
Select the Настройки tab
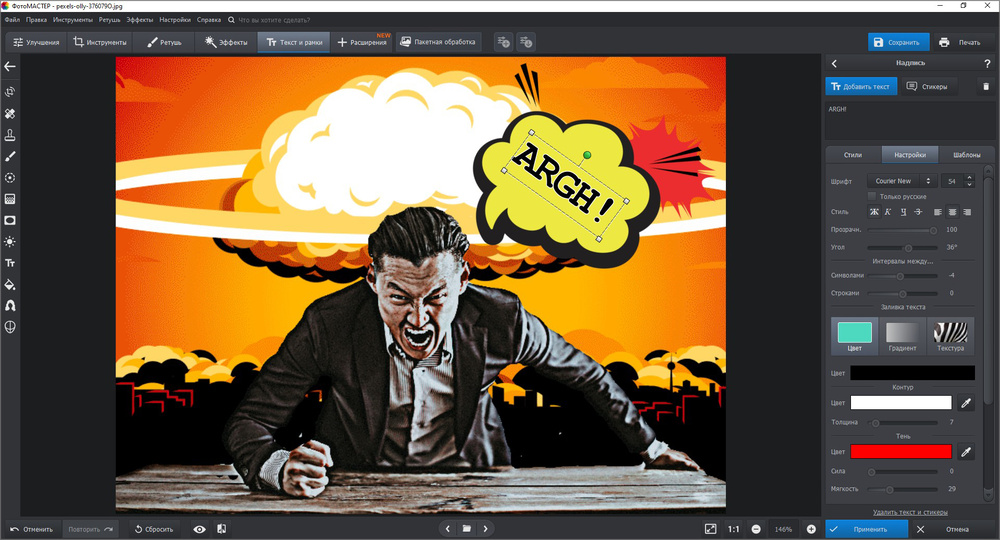coord(909,155)
